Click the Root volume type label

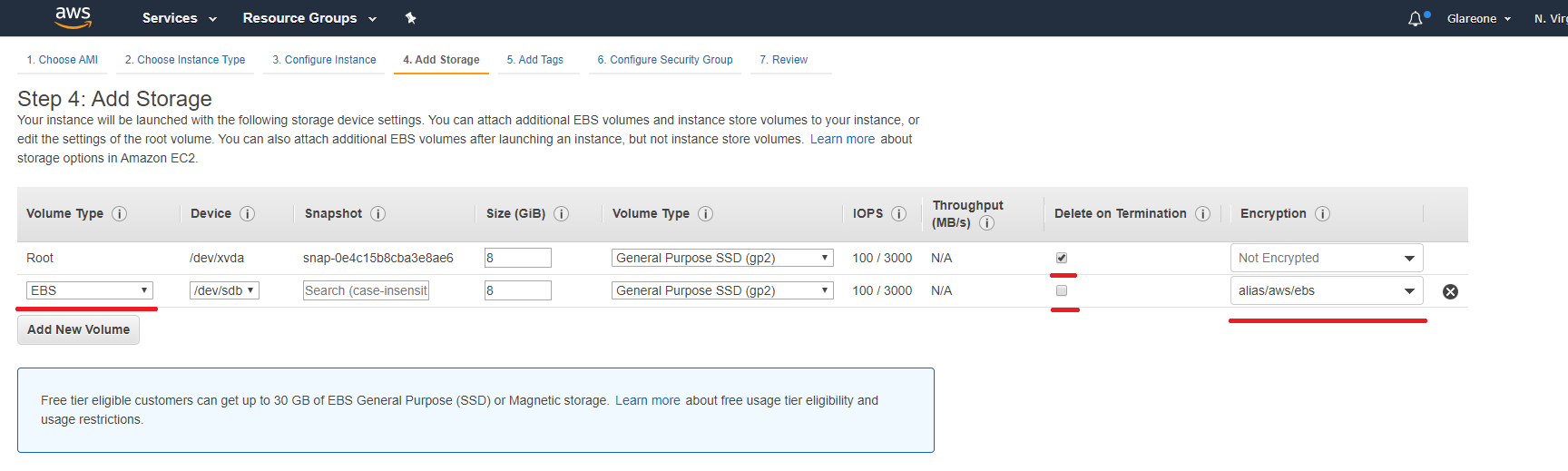pyautogui.click(x=40, y=258)
